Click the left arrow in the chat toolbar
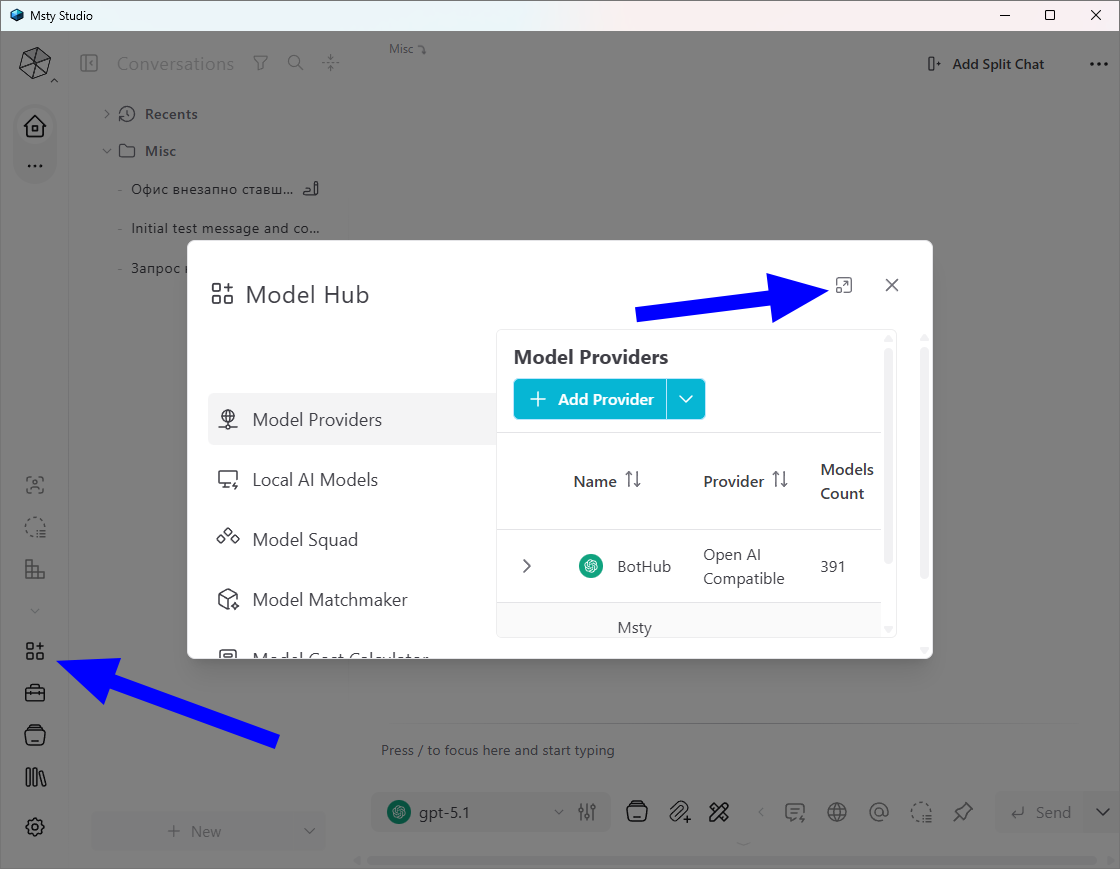 (x=761, y=812)
